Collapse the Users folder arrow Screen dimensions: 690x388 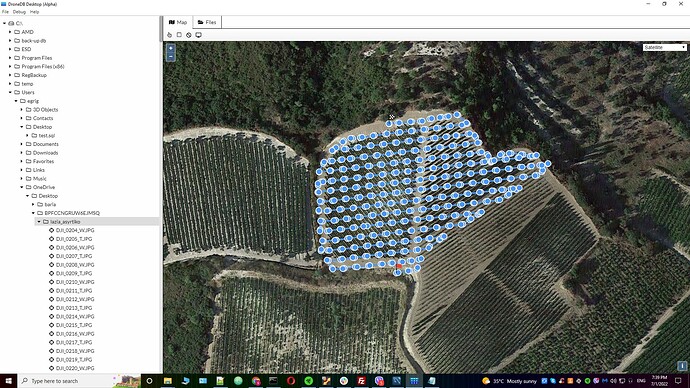click(x=10, y=92)
